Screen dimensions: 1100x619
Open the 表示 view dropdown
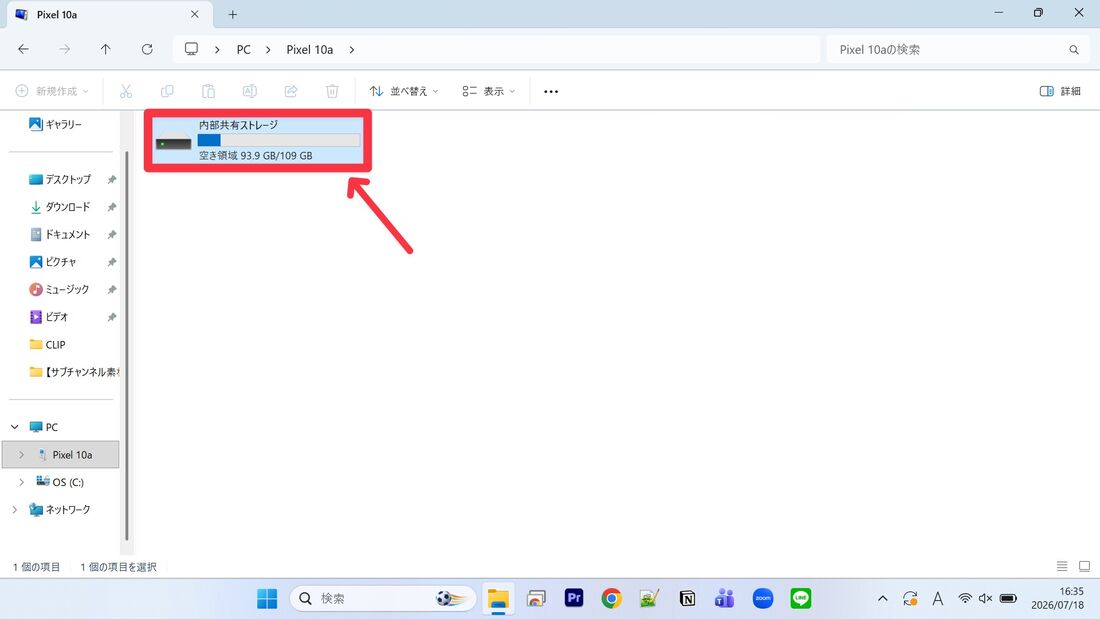(489, 91)
